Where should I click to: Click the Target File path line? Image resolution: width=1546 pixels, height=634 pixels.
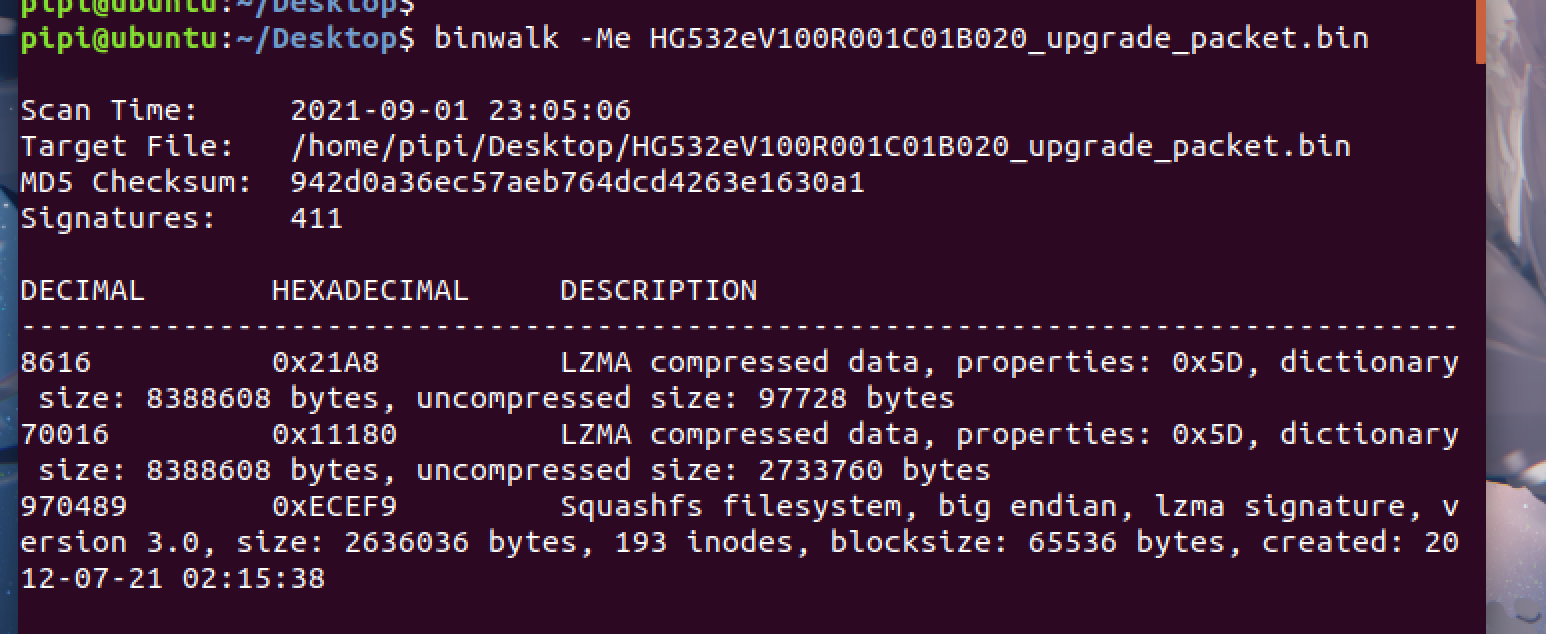(x=686, y=146)
